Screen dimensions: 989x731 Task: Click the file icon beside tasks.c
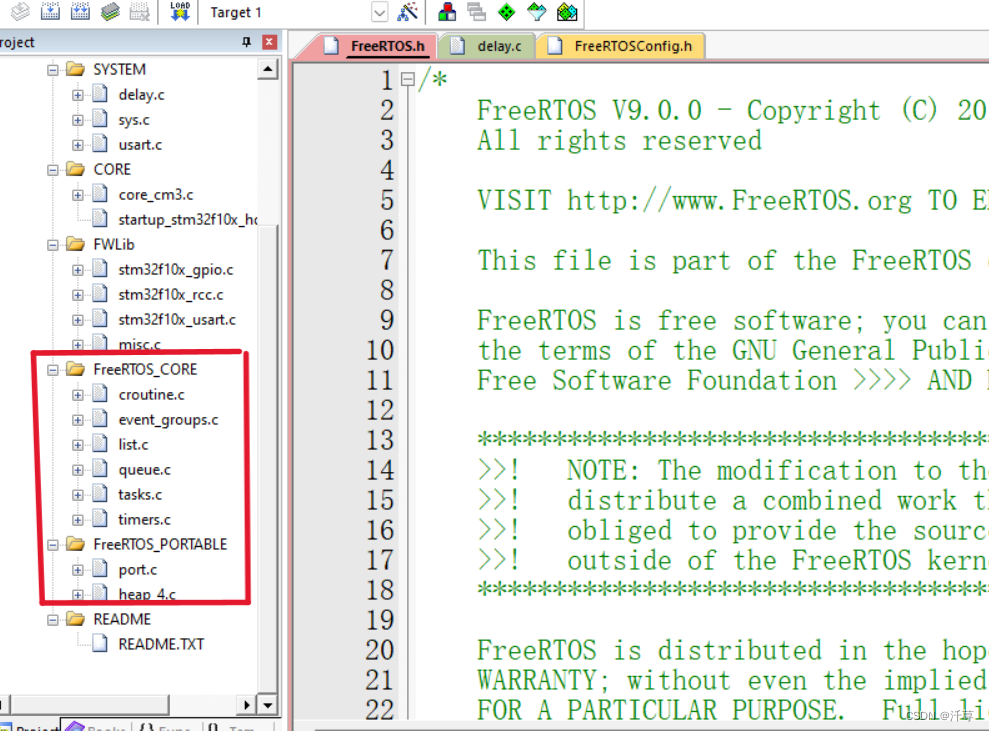100,494
